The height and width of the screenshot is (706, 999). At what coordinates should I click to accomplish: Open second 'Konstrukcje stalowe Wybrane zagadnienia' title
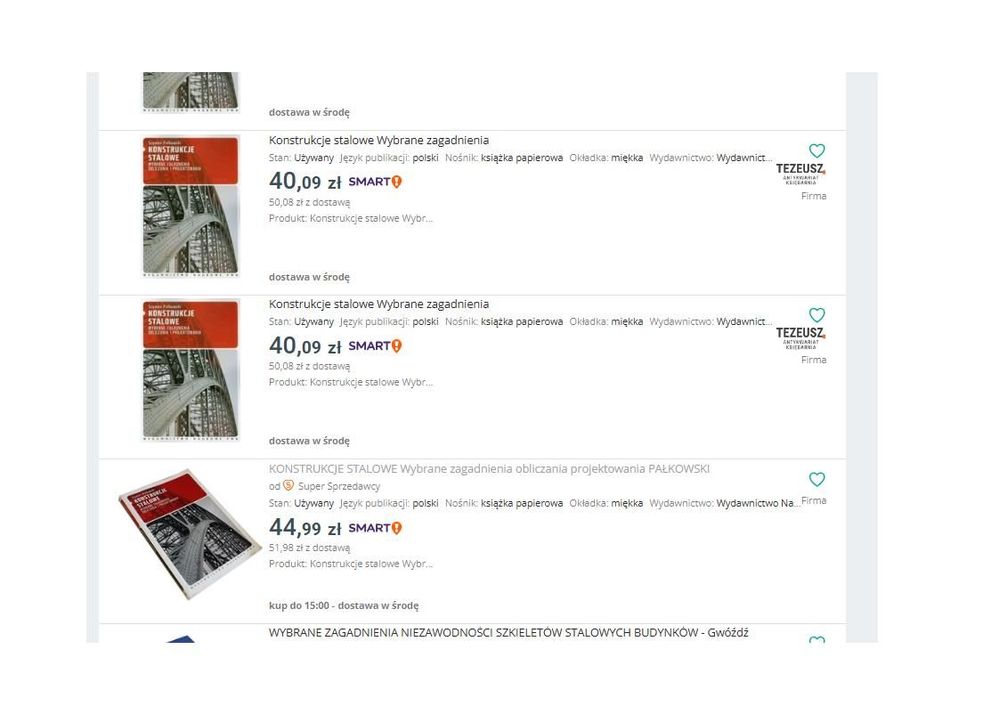pos(378,304)
